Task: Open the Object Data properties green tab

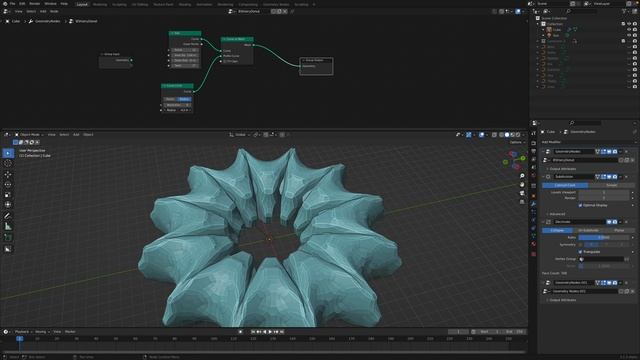Action: (x=533, y=236)
